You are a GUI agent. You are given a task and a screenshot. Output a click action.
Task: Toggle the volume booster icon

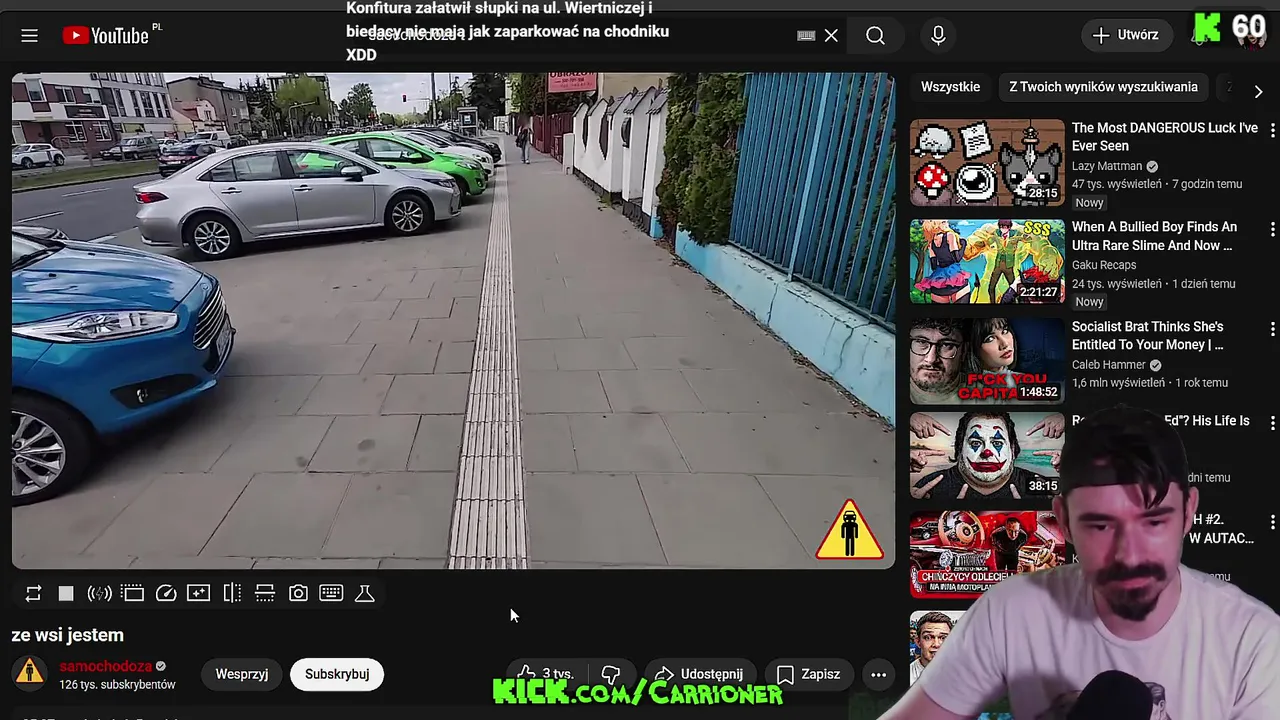click(x=99, y=593)
